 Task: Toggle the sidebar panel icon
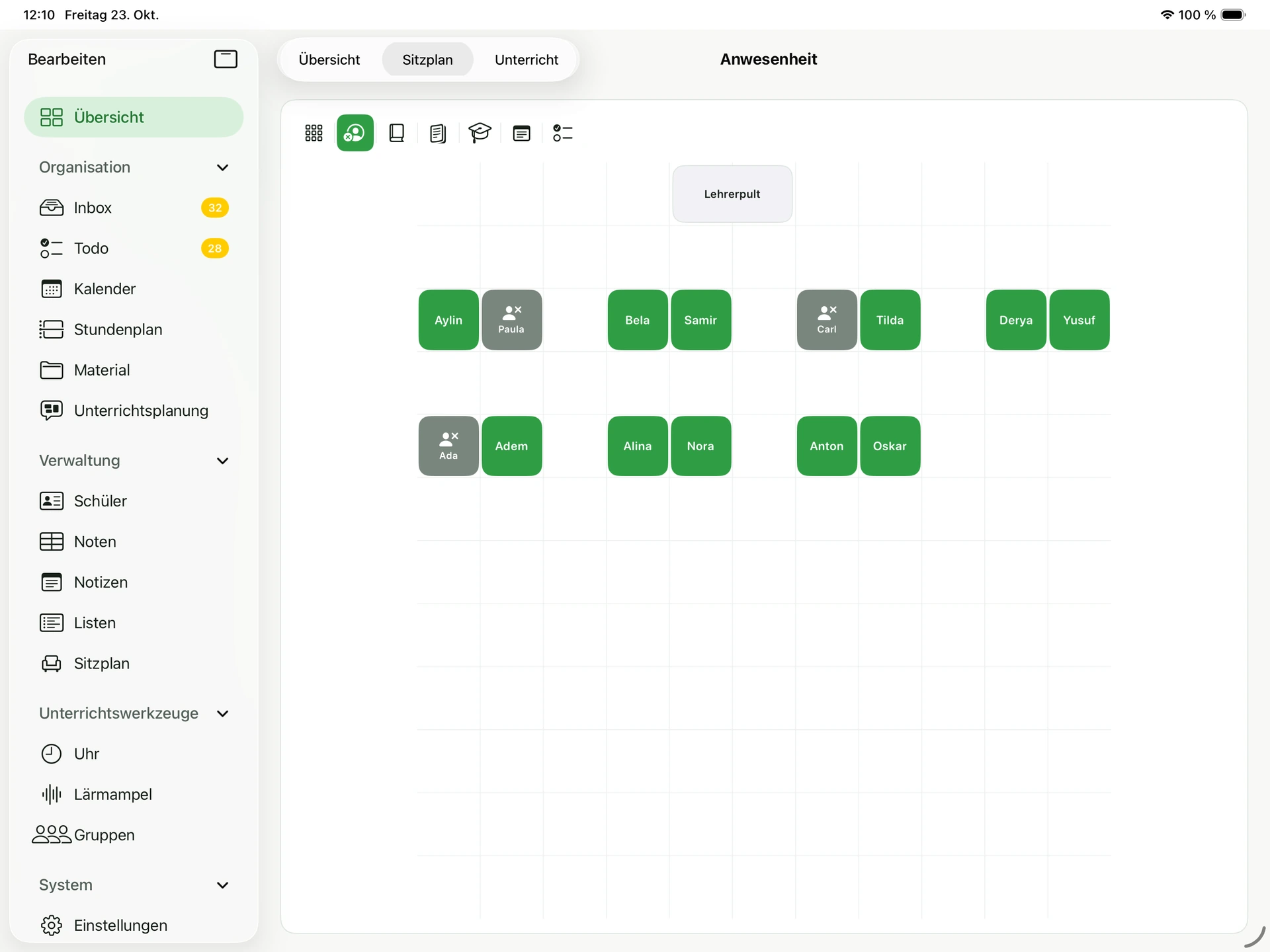point(226,59)
